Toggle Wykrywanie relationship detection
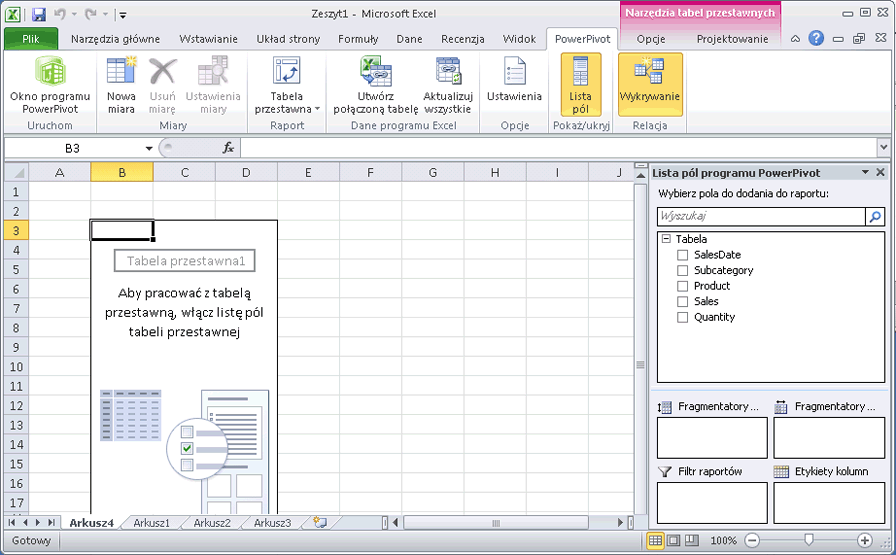896x555 pixels. pos(650,85)
